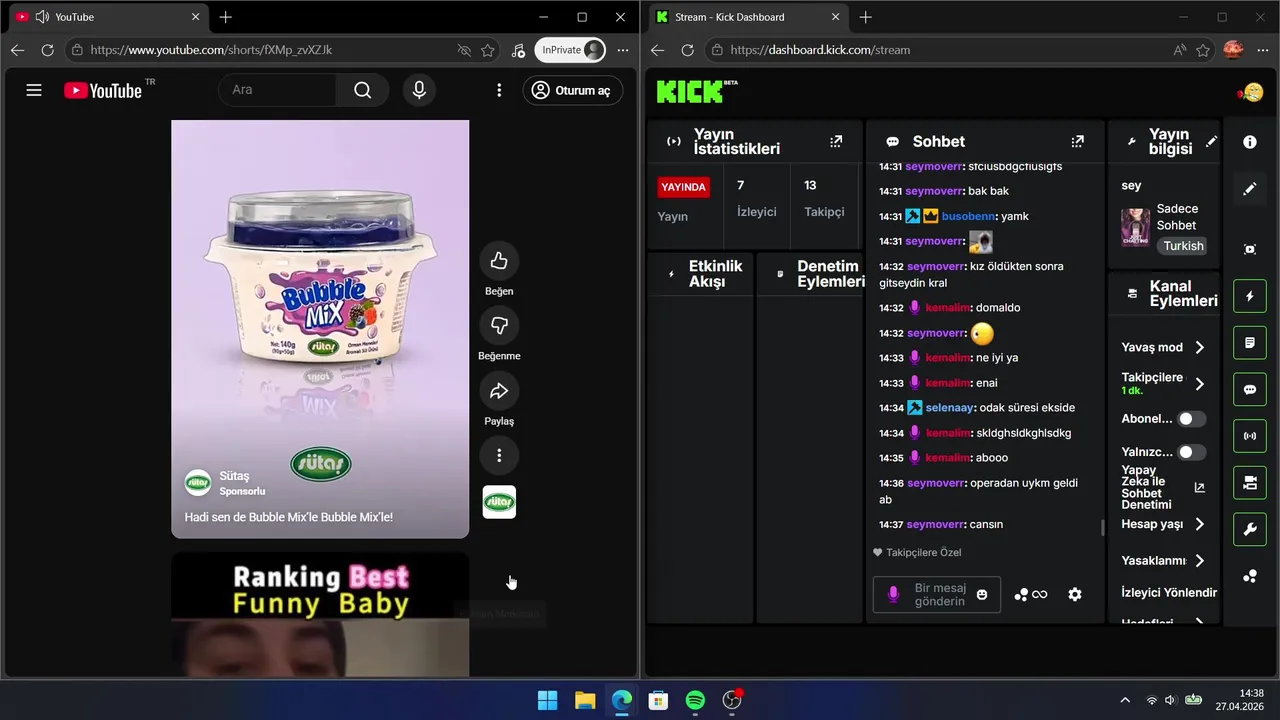Click the purple microphone in message box
1280x720 pixels.
tap(894, 595)
